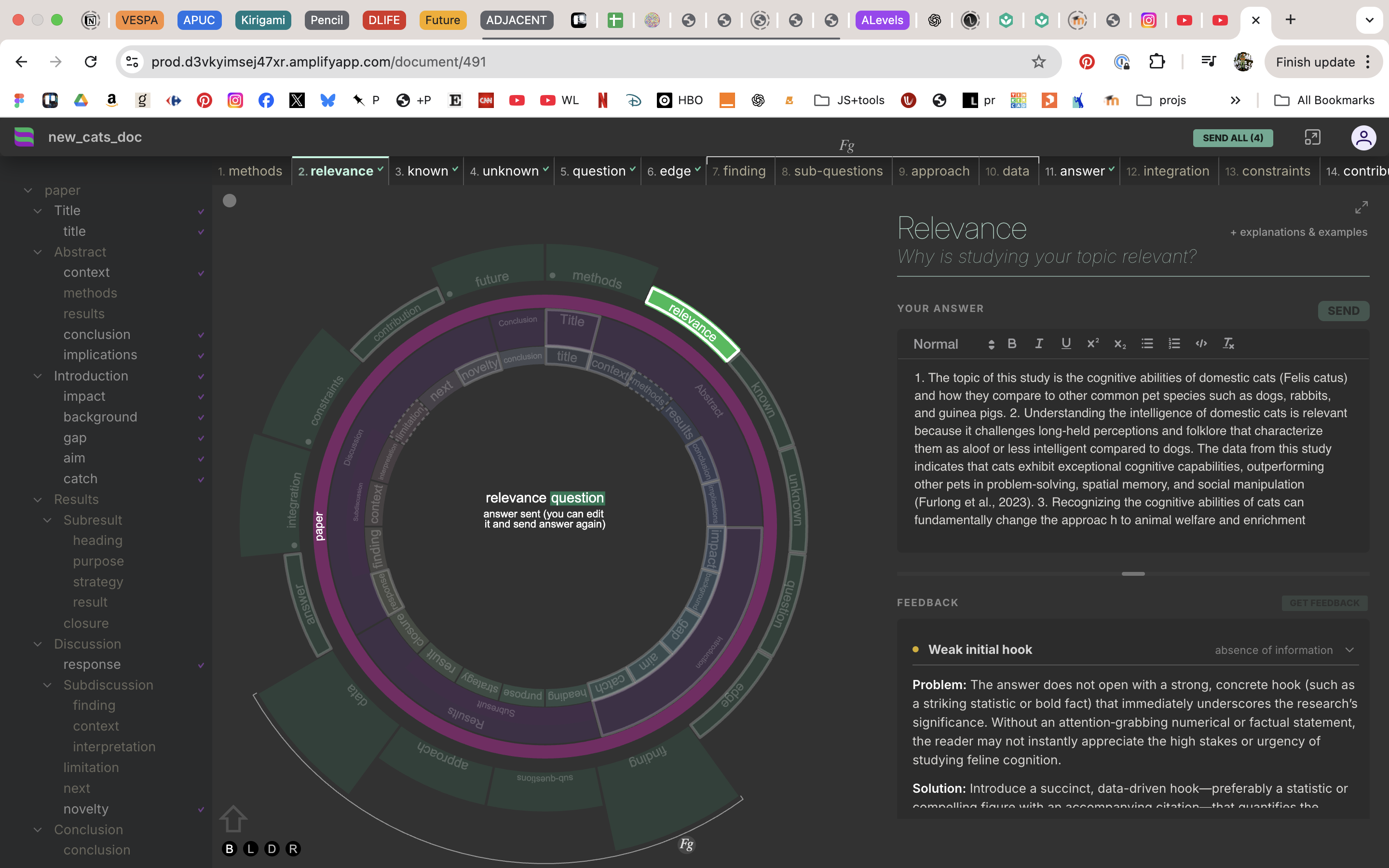Click the underline formatting icon

pos(1066,343)
